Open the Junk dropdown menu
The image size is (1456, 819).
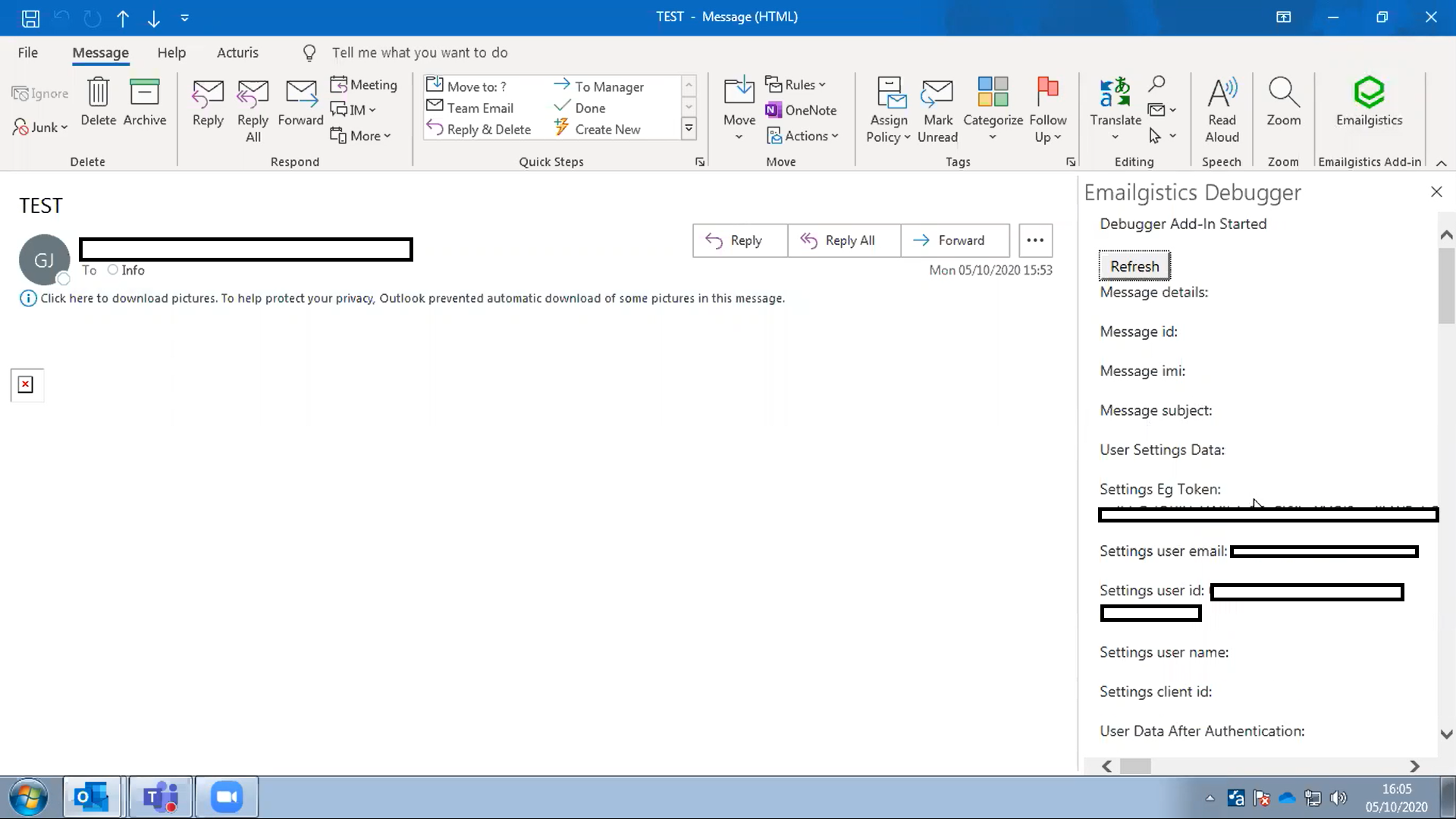(39, 127)
